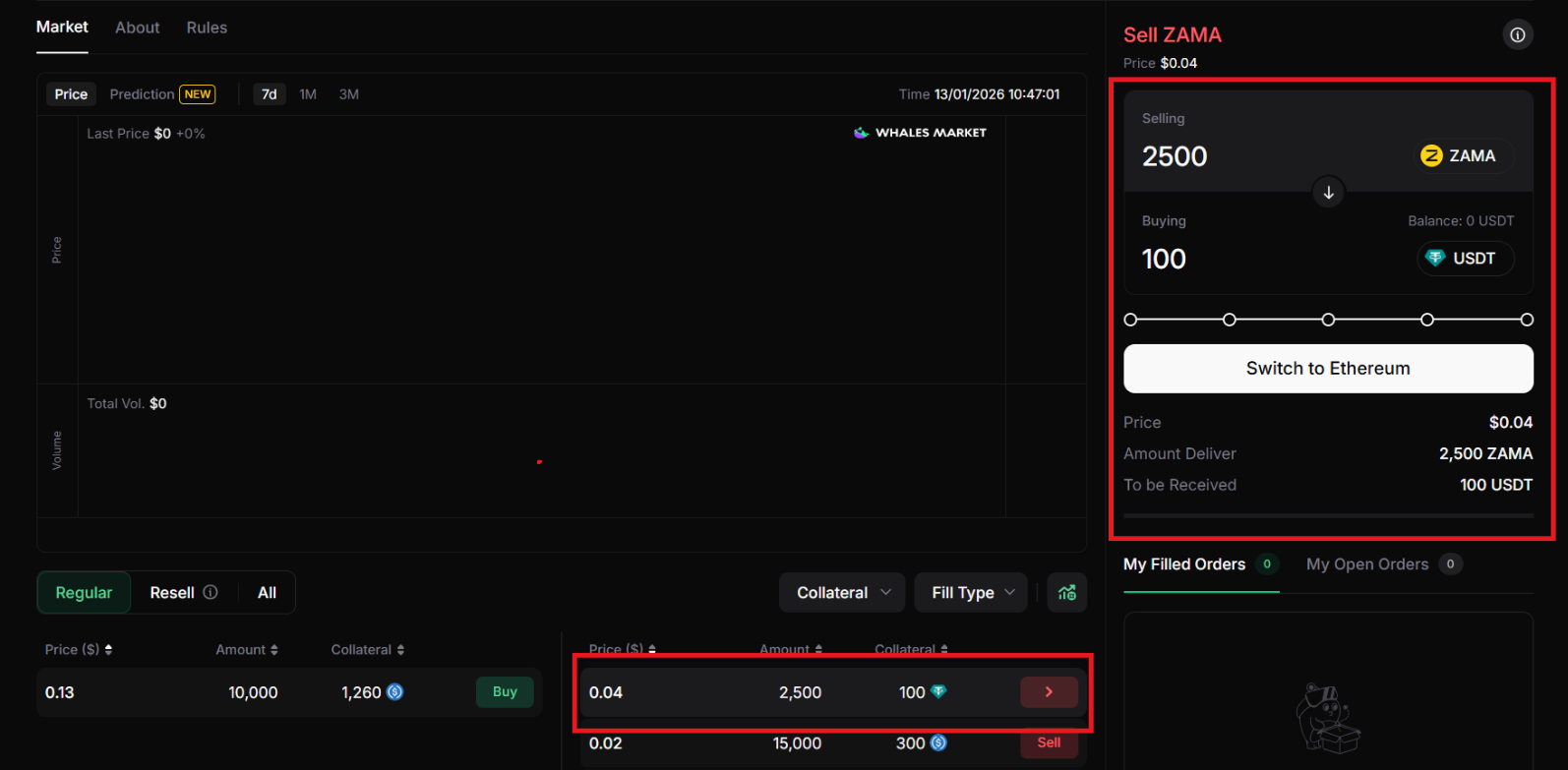This screenshot has height=770, width=1568.
Task: Select the 0.04 price sell order row
Action: [833, 692]
